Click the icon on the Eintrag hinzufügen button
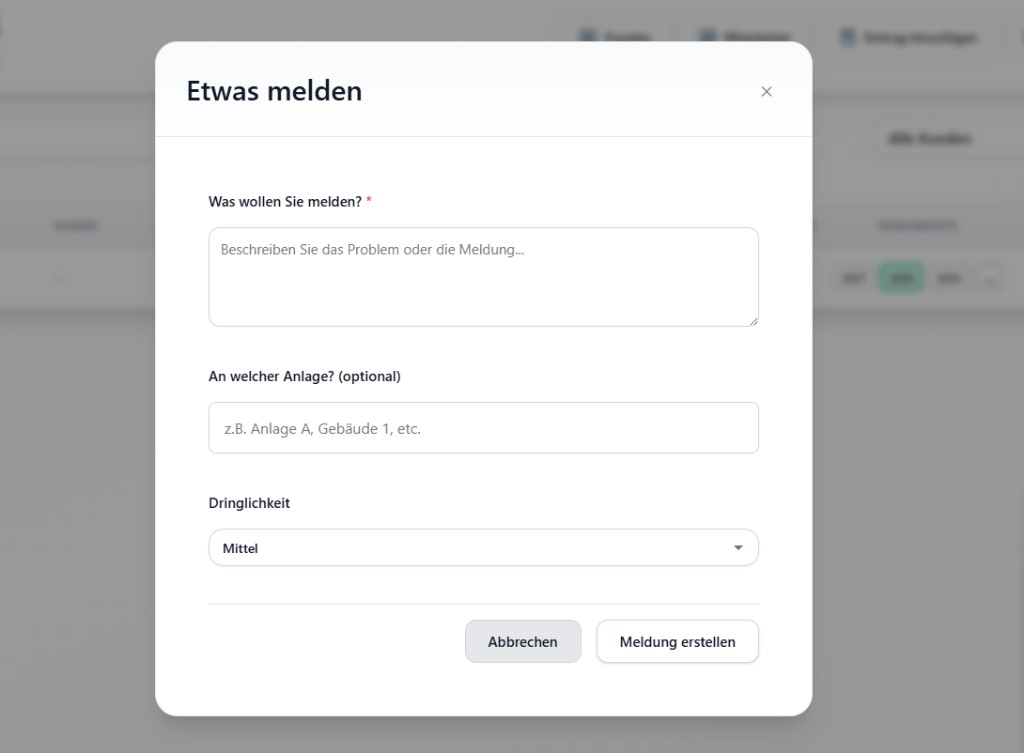The height and width of the screenshot is (753, 1024). coord(849,36)
